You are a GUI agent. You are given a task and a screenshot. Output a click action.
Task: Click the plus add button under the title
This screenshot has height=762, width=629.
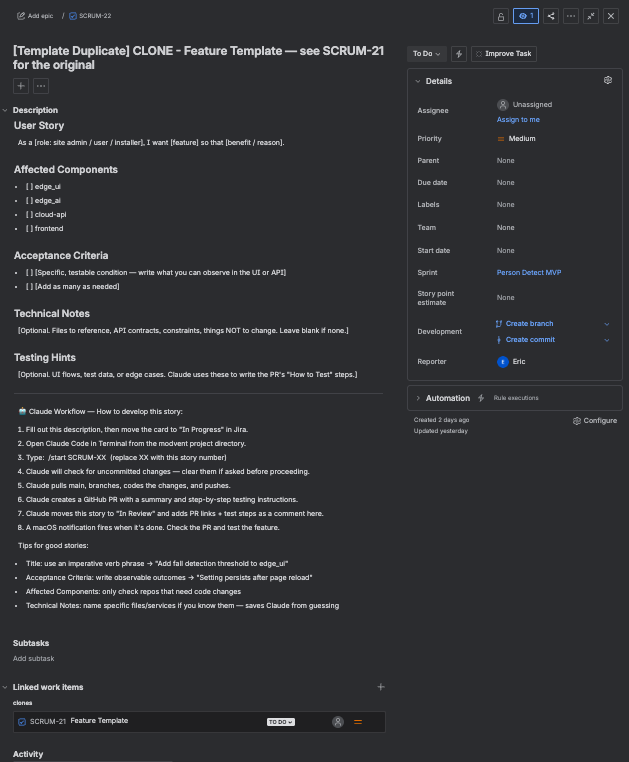21,86
